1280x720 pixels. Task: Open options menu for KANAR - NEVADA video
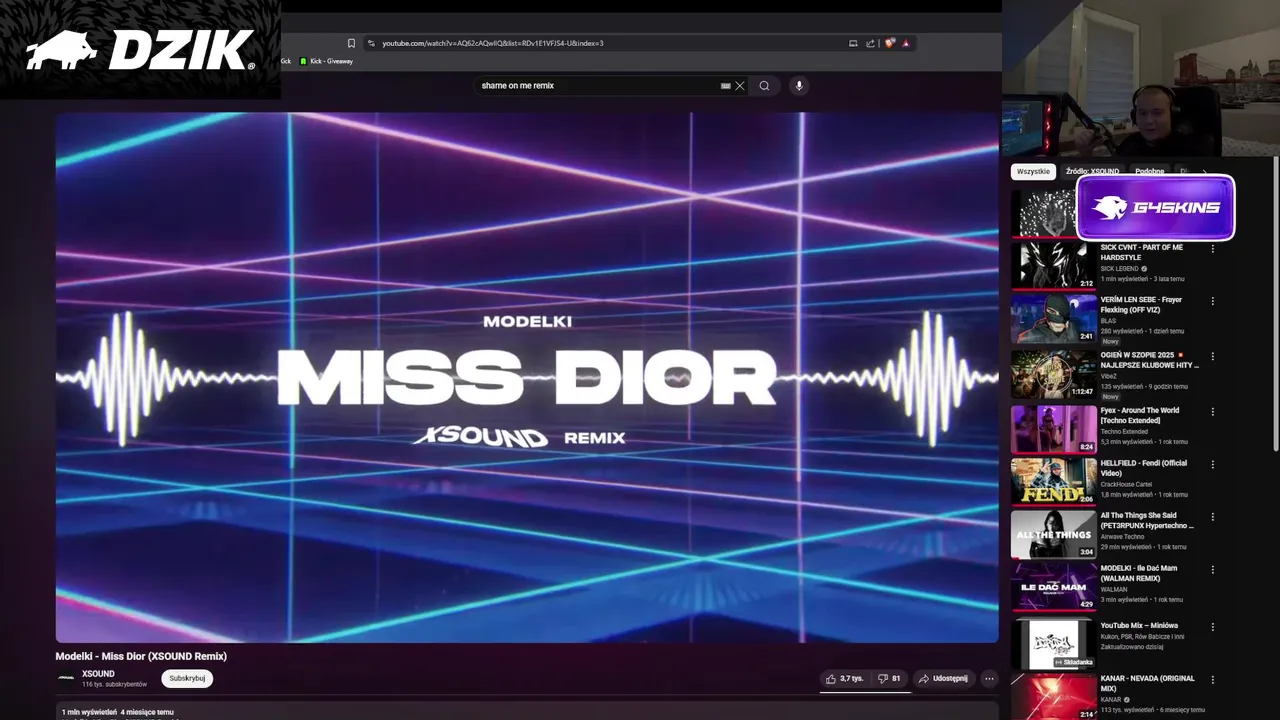coord(1212,680)
